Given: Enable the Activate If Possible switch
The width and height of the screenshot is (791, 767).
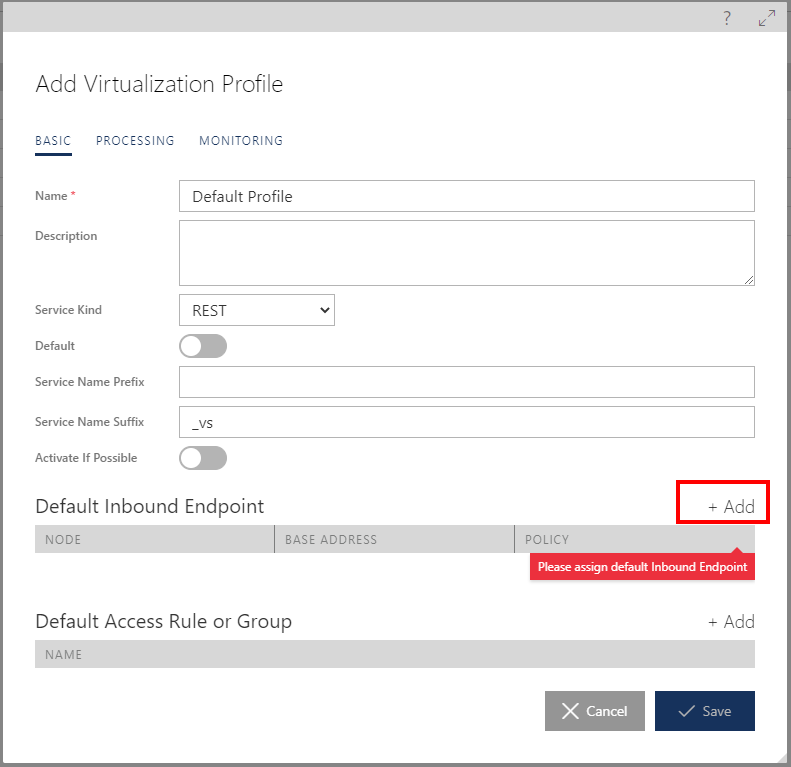Looking at the screenshot, I should tap(203, 458).
